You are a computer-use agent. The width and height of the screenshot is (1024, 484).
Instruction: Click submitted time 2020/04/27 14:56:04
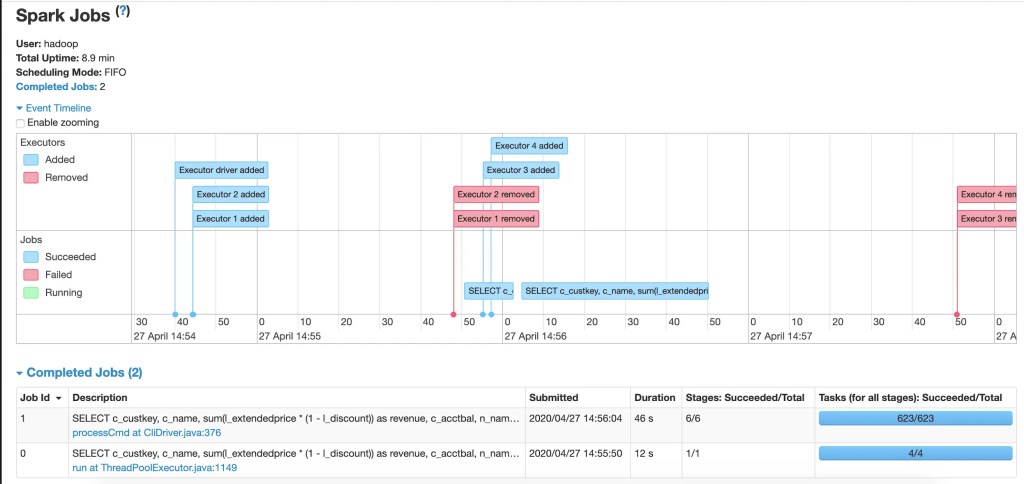pyautogui.click(x=576, y=417)
